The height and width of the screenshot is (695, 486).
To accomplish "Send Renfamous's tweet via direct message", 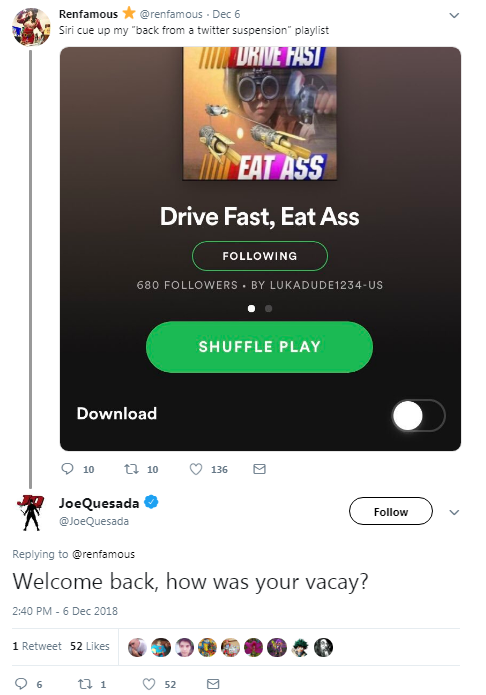I will (x=259, y=469).
